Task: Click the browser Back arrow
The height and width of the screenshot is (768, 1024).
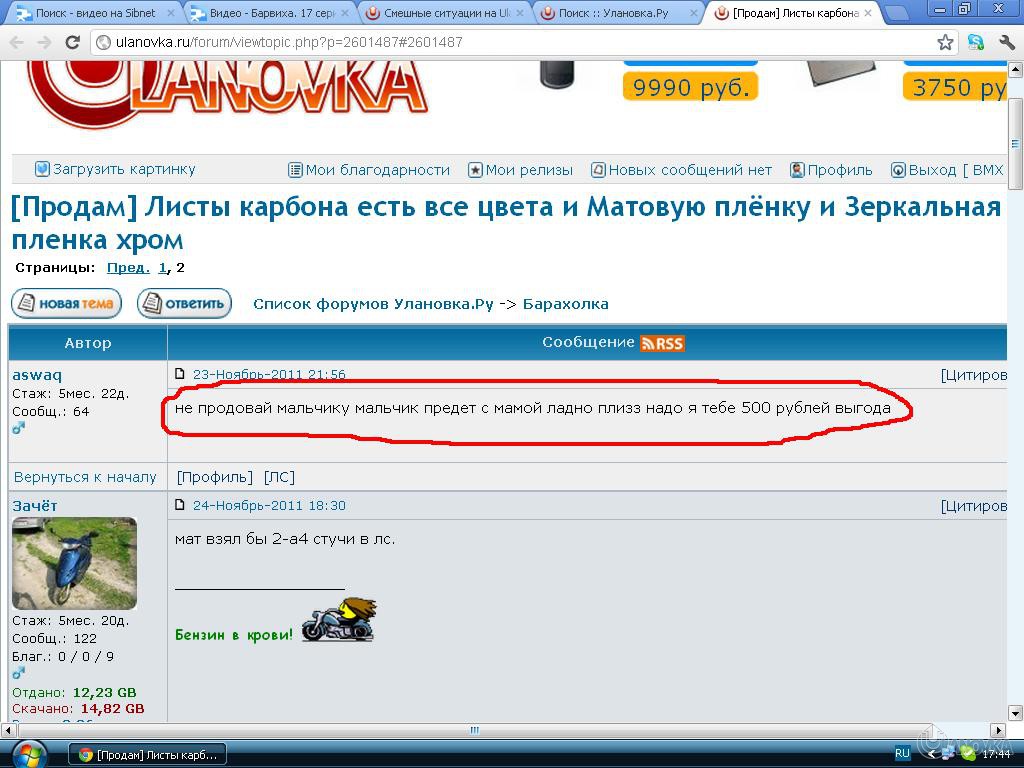Action: 17,42
